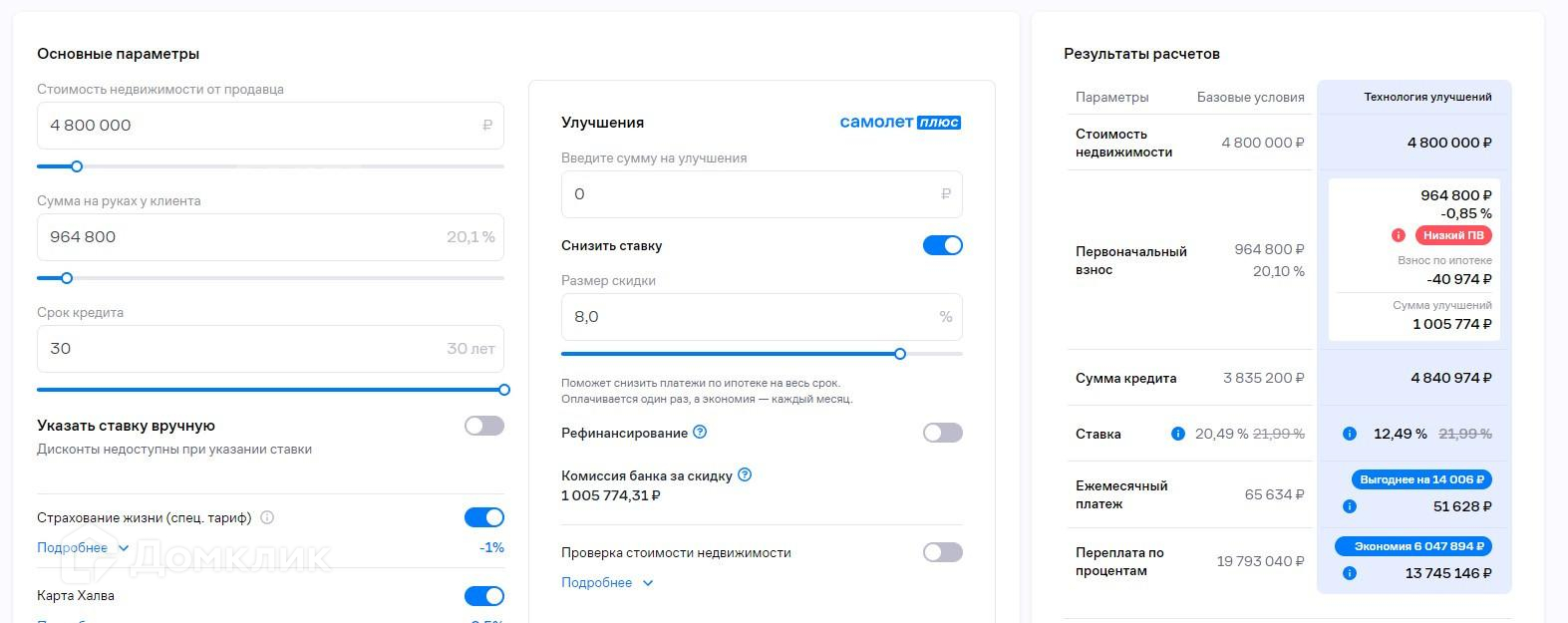Screen dimensions: 1568x623
Task: Click the Низкий ПВ badge
Action: click(1453, 235)
